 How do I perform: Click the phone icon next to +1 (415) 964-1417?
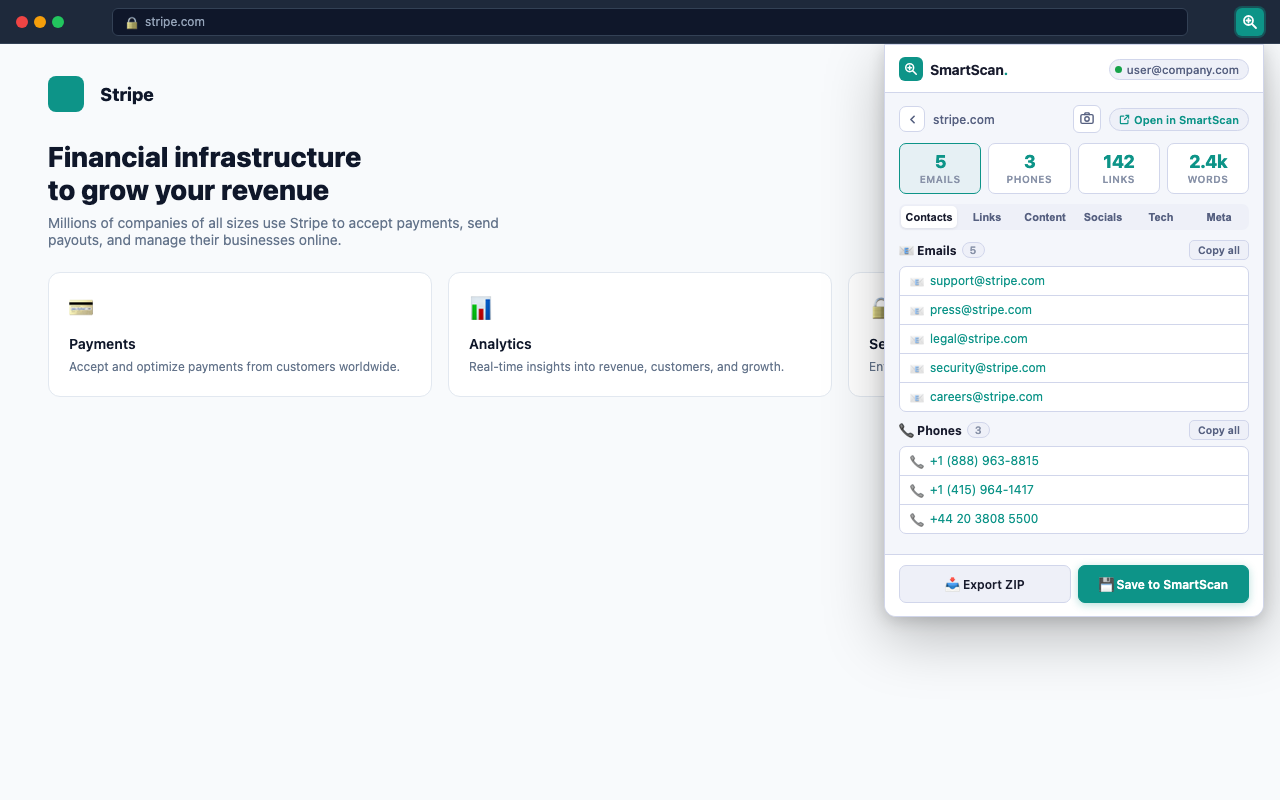click(x=917, y=491)
